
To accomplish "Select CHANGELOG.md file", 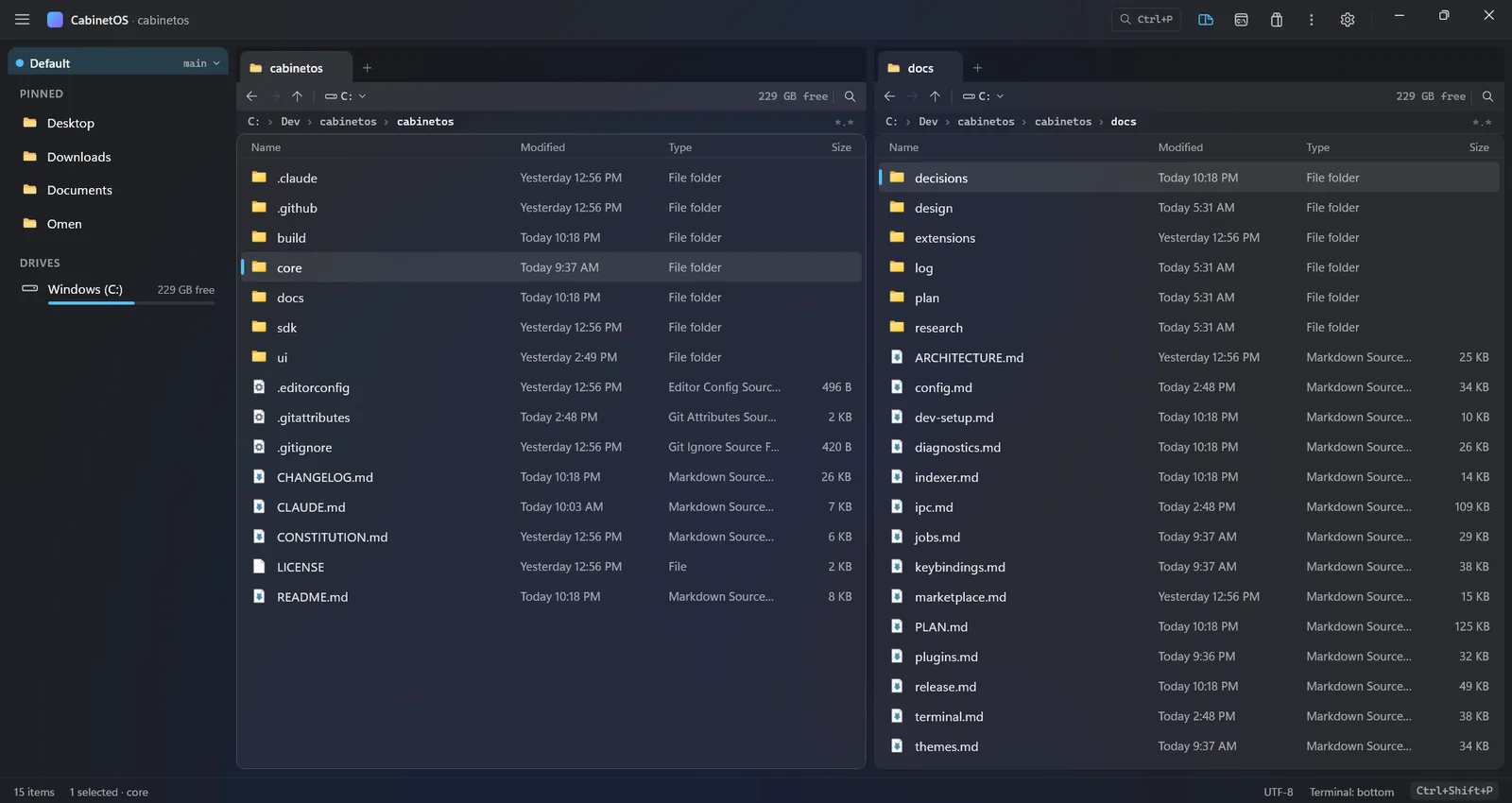I will pos(551,477).
